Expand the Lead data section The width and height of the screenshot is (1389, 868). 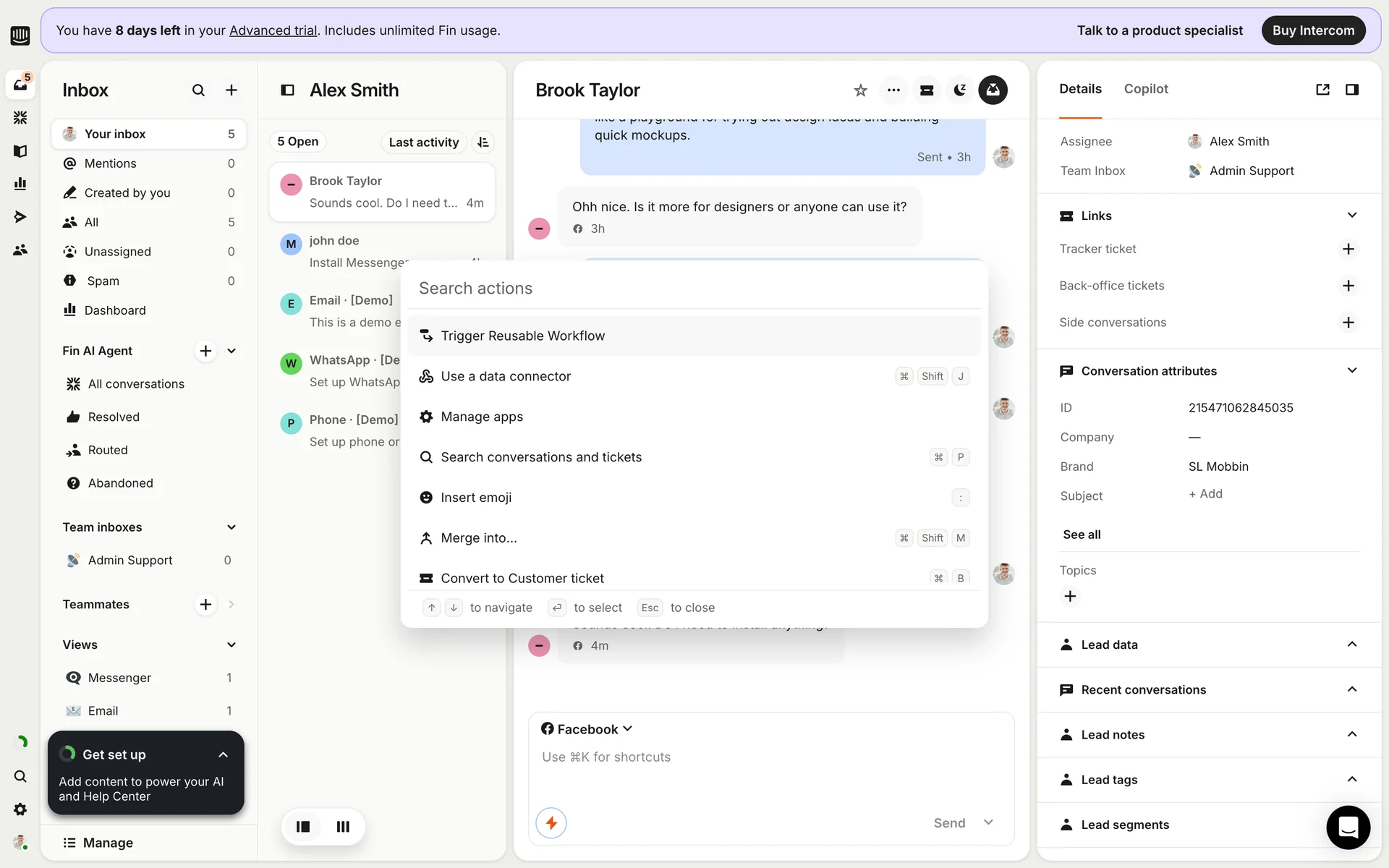(x=1351, y=644)
